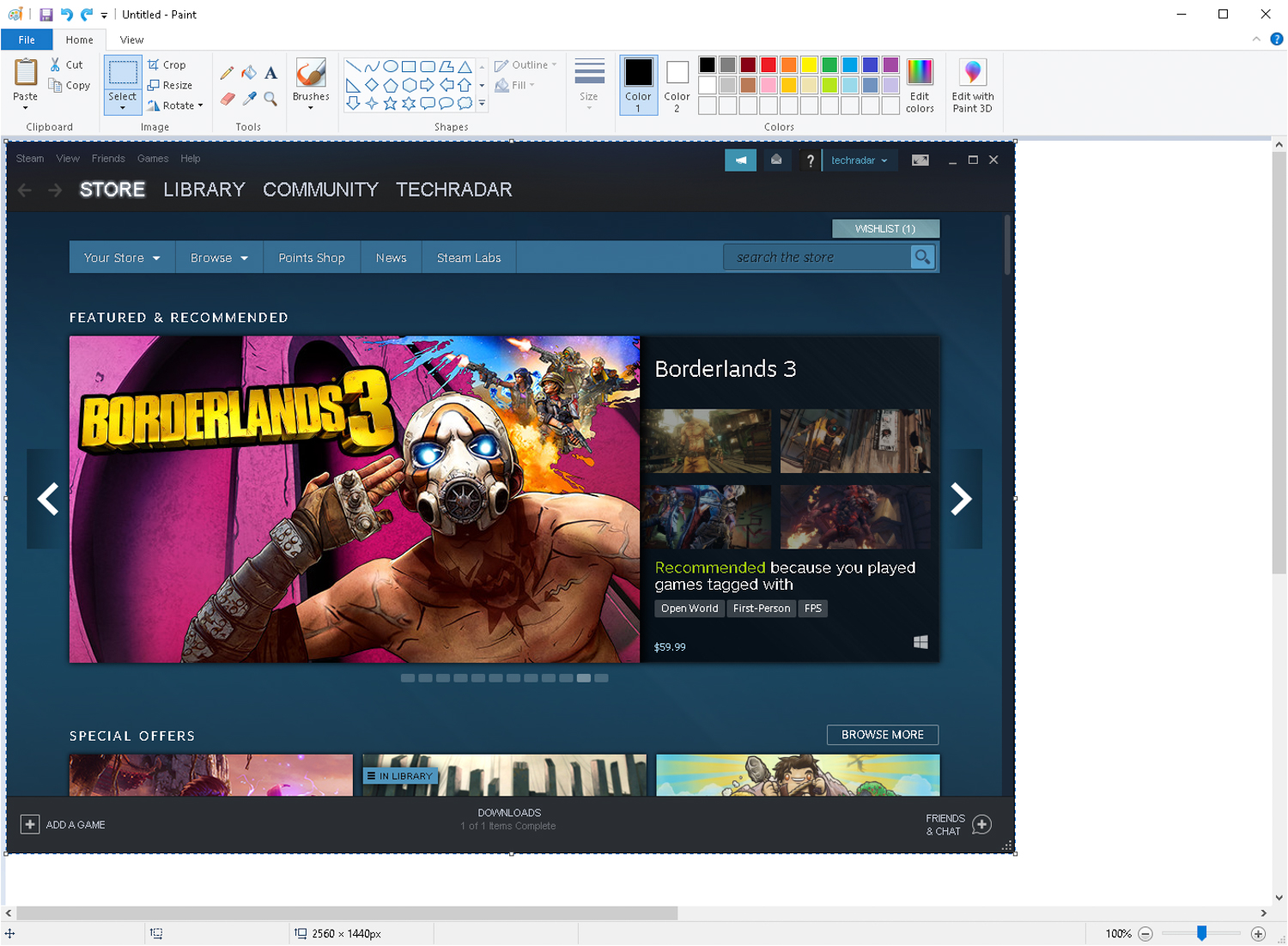Pick the purple color swatch
The image size is (1288, 946).
click(x=890, y=65)
